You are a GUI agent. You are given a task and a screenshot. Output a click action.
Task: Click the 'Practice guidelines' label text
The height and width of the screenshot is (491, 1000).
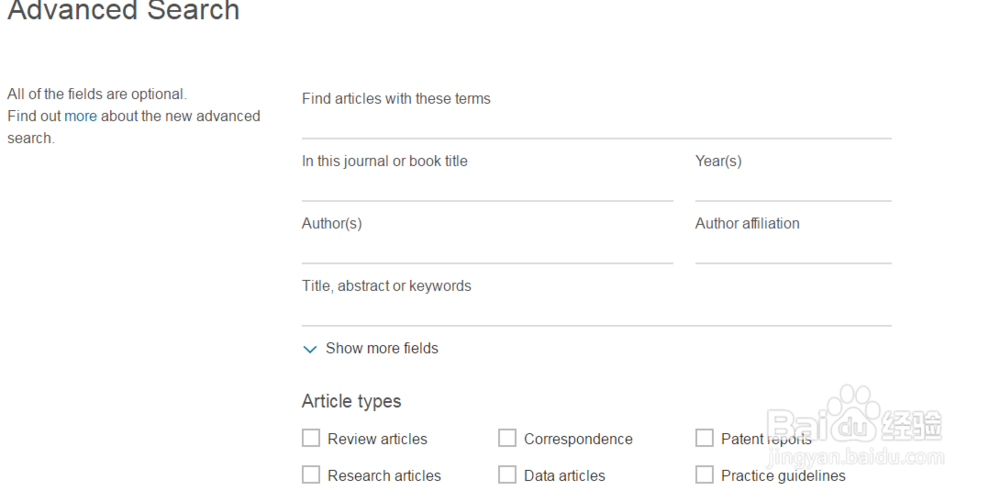pos(783,476)
